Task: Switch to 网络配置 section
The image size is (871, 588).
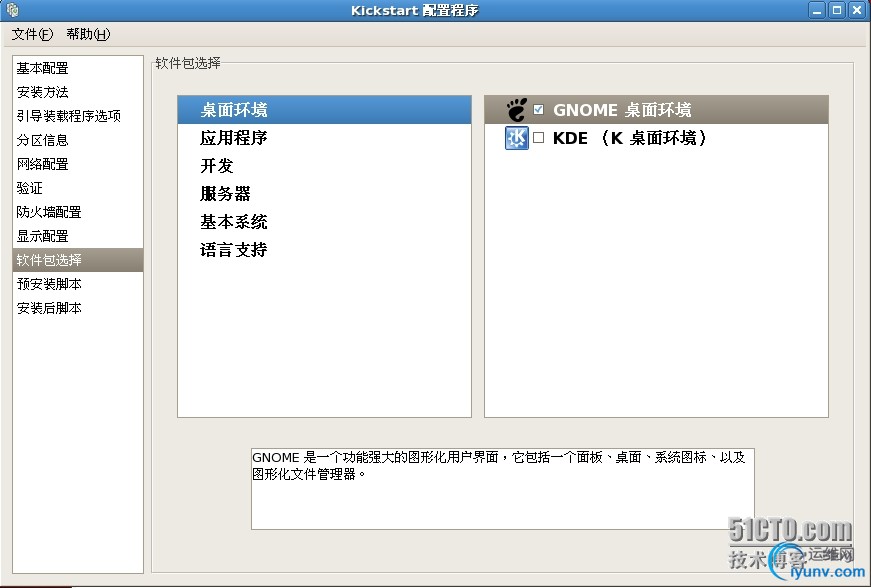Action: pyautogui.click(x=78, y=164)
